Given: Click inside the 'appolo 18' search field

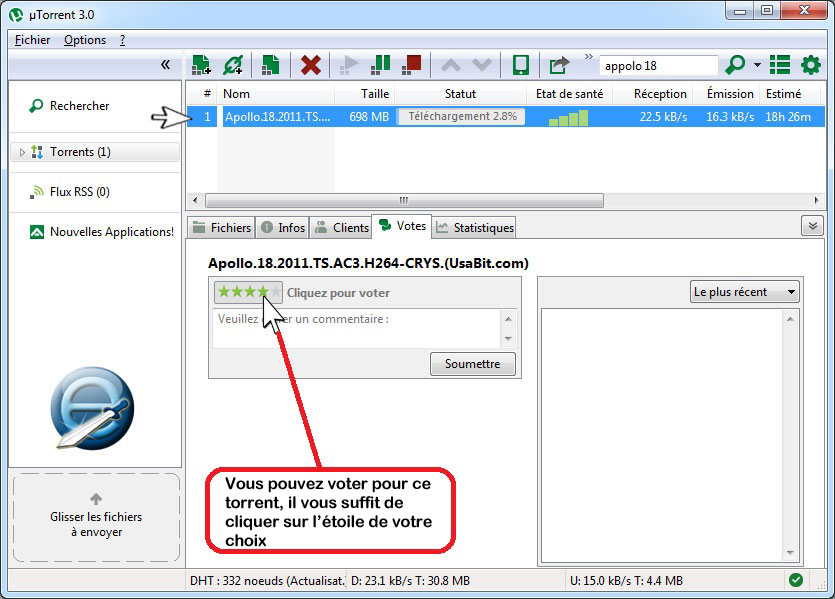Looking at the screenshot, I should (659, 66).
